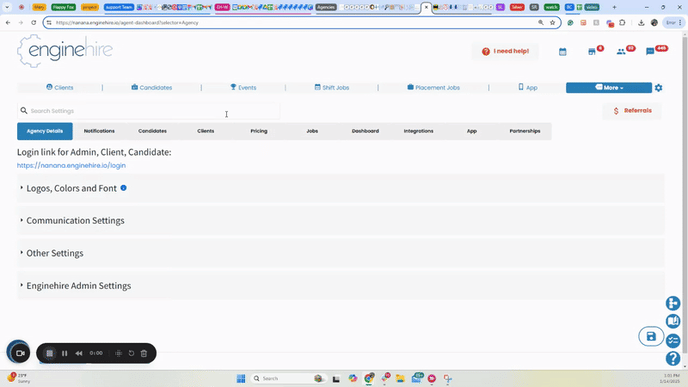This screenshot has width=688, height=387.
Task: Pause the screen recording
Action: tap(64, 353)
